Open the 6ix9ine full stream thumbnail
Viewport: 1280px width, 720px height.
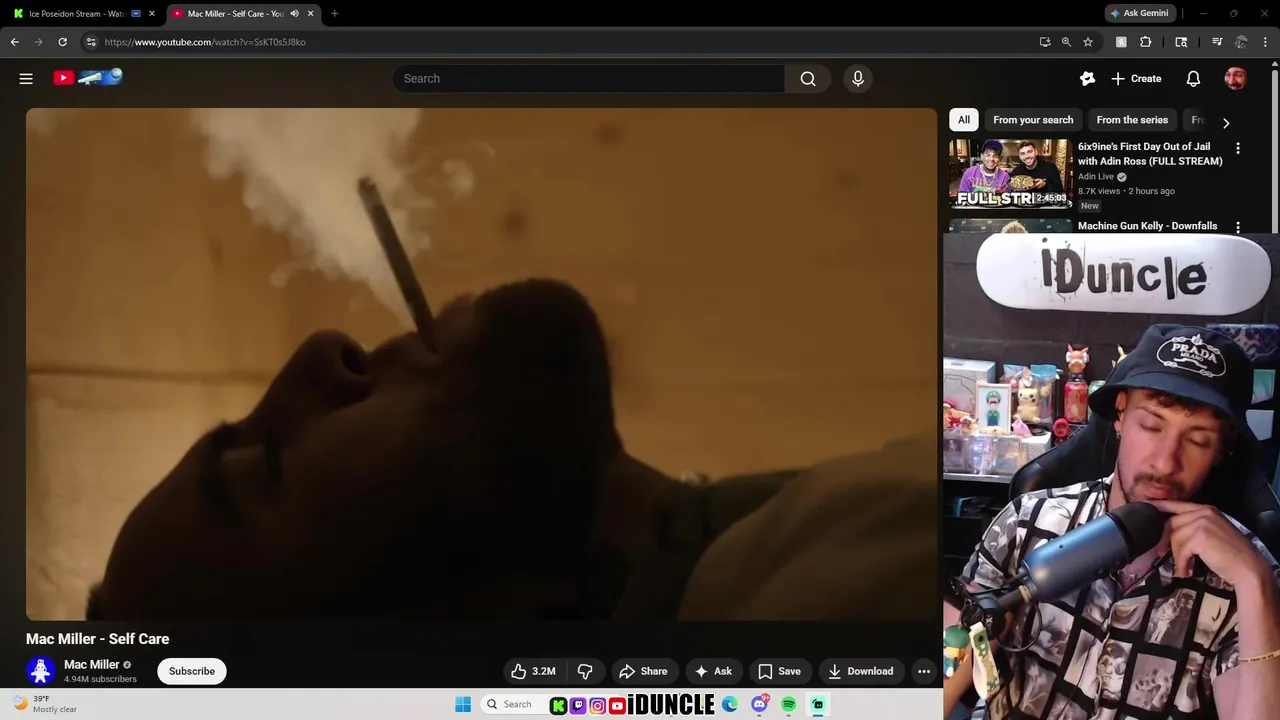[x=1010, y=174]
